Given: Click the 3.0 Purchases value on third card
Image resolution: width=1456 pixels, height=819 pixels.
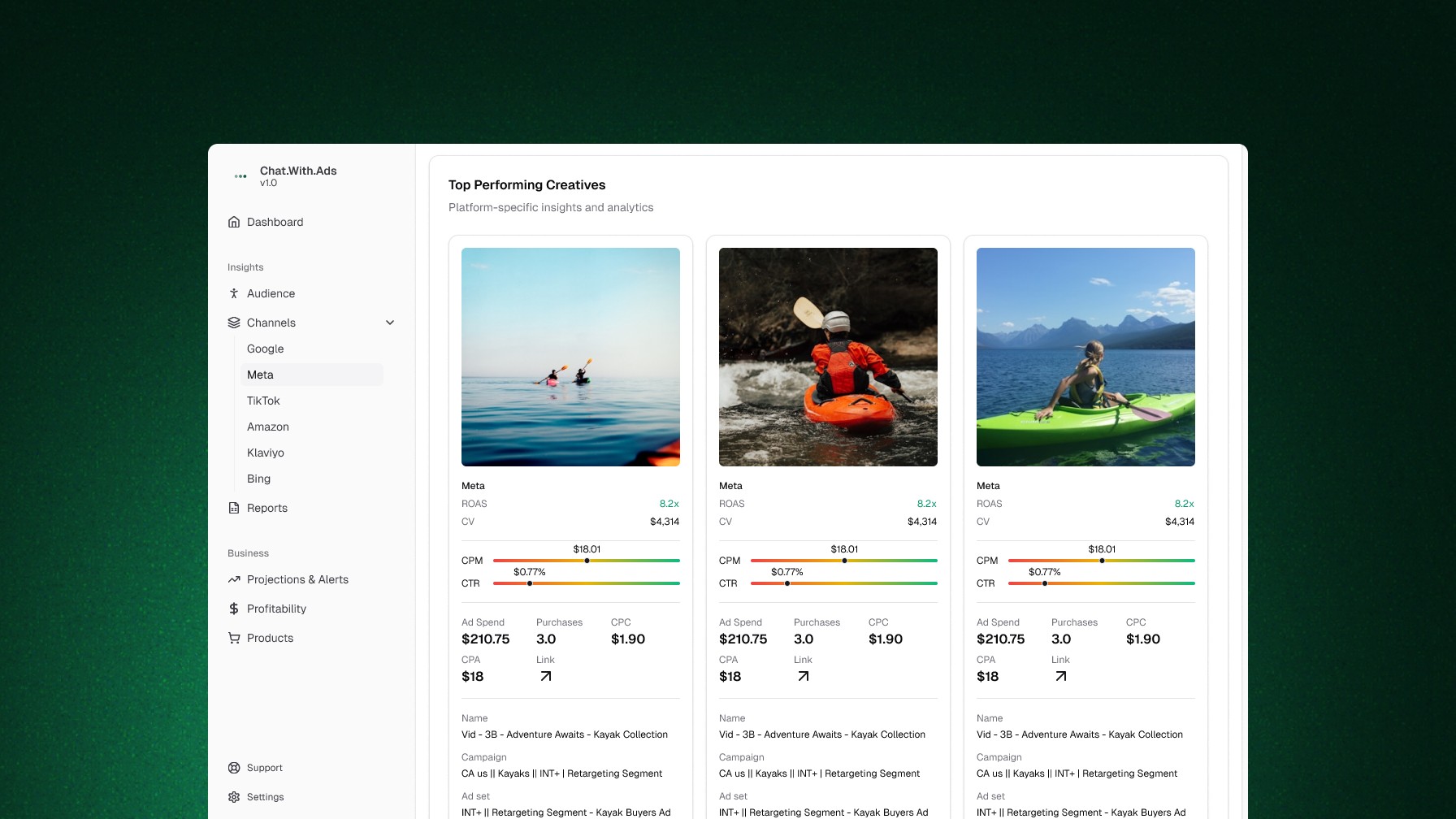Looking at the screenshot, I should [1061, 639].
